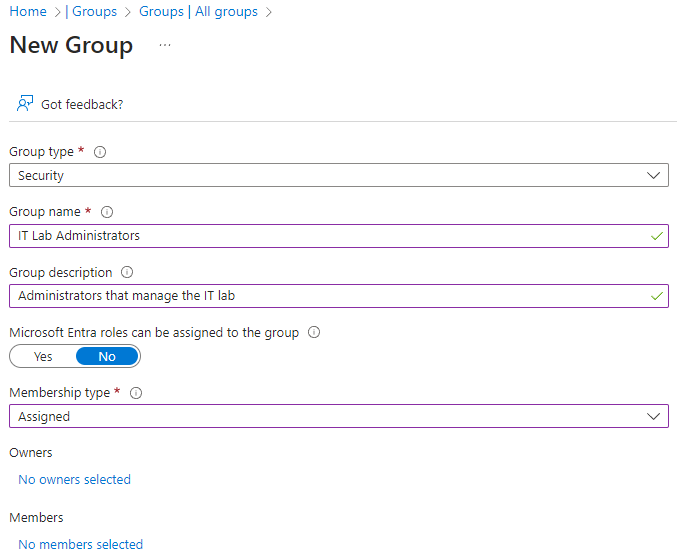Screen dimensions: 677x557
Task: Click info icon beside Group name label
Action: pyautogui.click(x=107, y=212)
